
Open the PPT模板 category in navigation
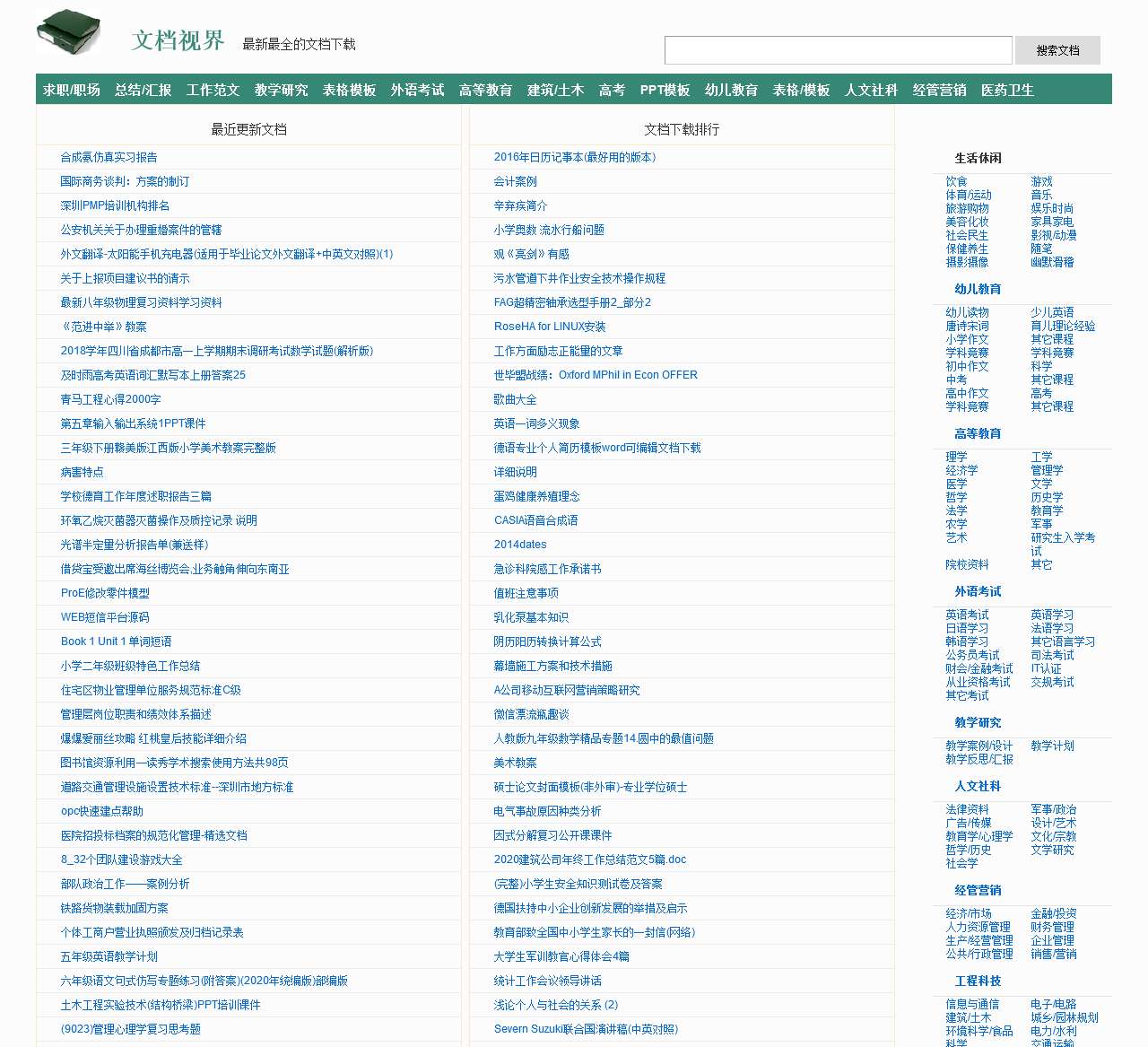tap(664, 89)
